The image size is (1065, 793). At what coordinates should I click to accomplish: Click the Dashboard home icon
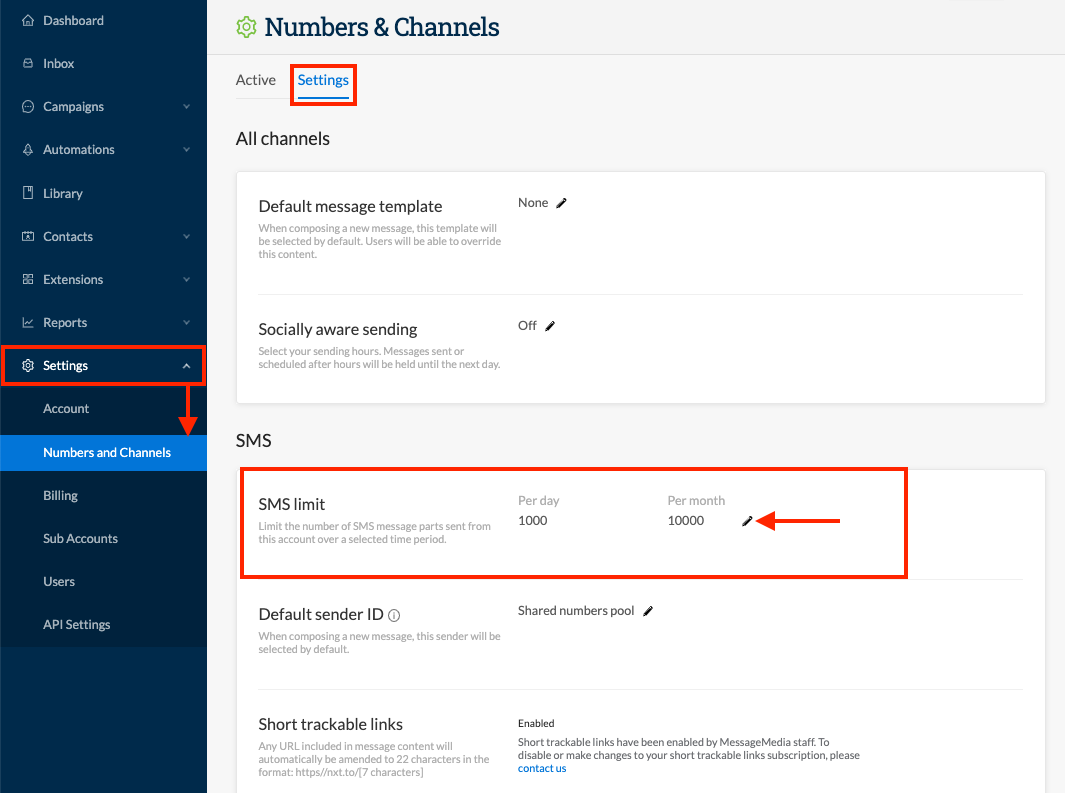(28, 20)
